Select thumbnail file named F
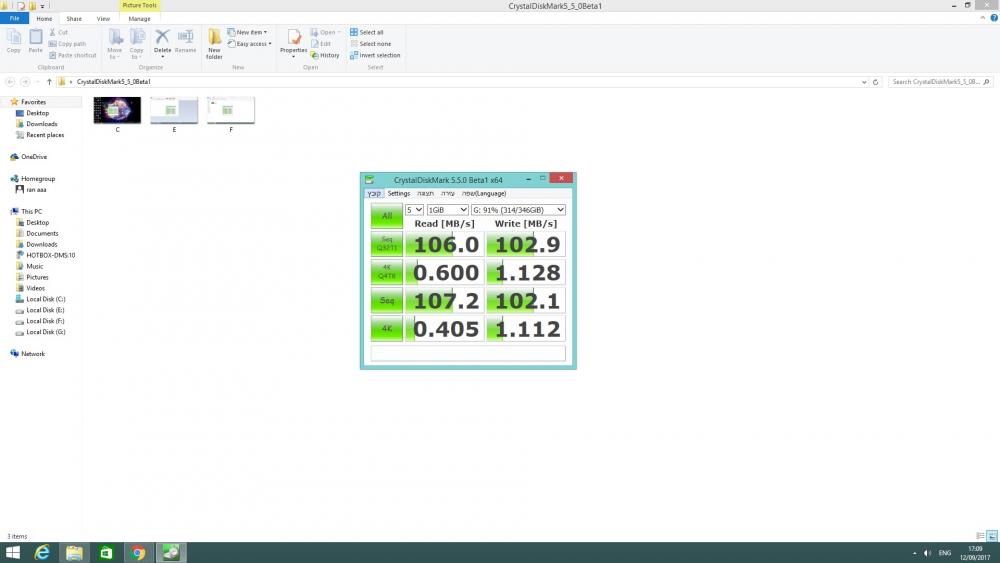Screen dimensions: 1000x563 coord(231,115)
